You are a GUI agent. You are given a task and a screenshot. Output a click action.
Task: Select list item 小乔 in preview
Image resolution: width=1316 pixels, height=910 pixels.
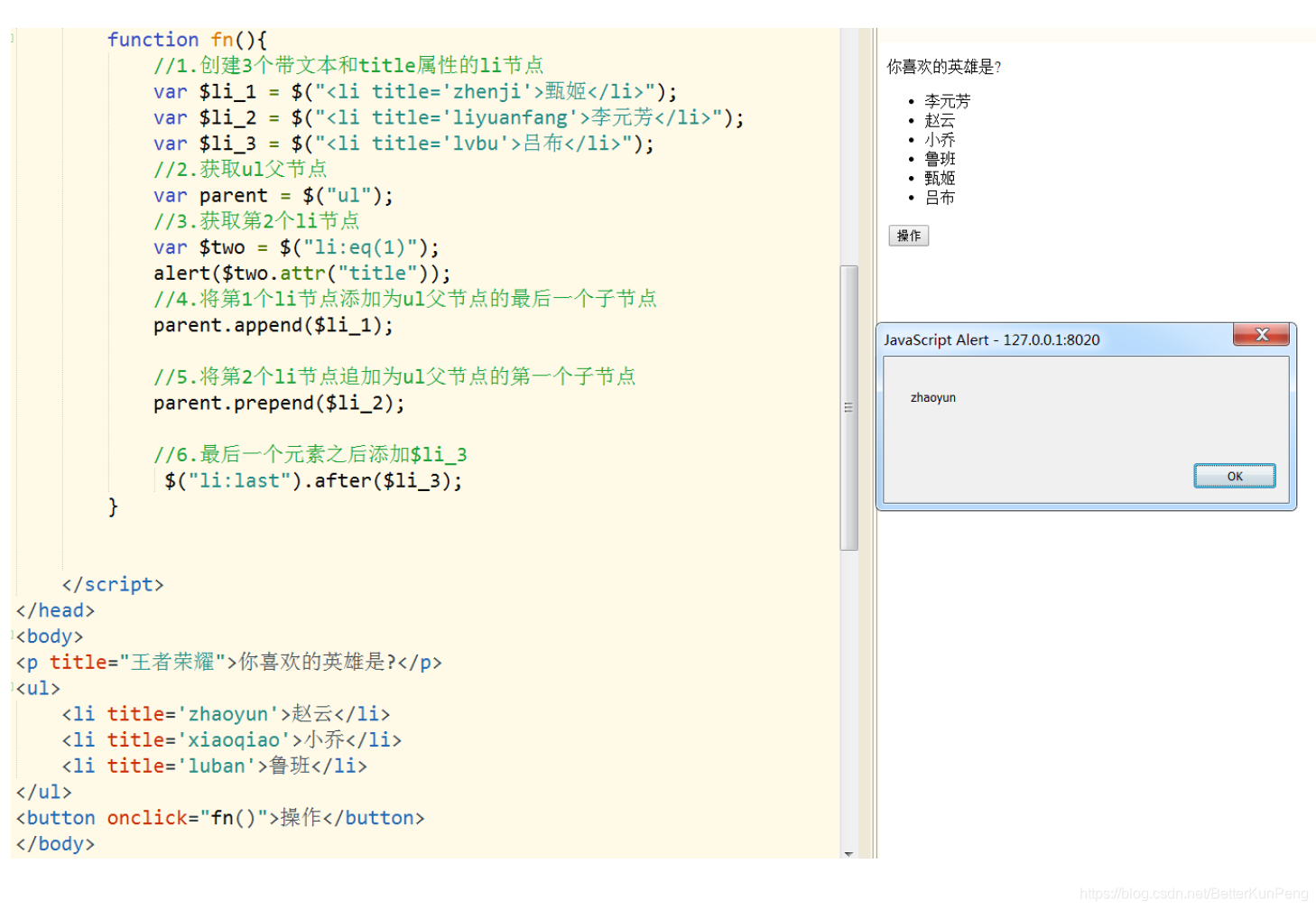940,140
